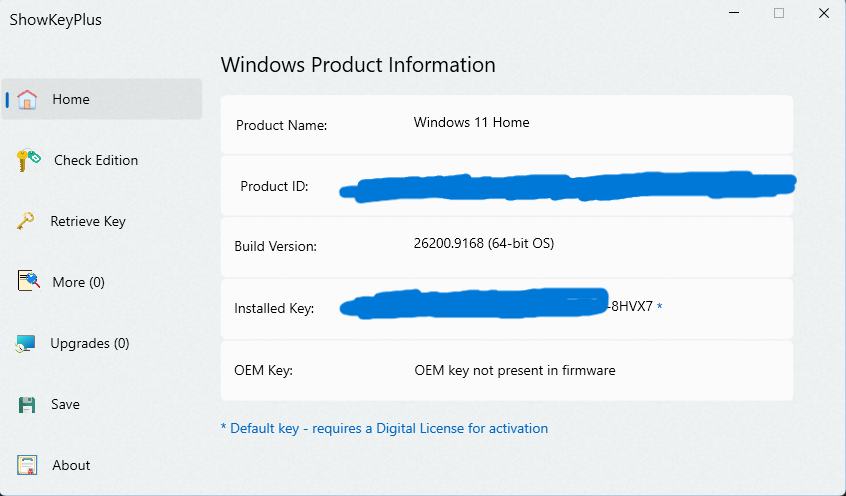Click the Installed Key label
Viewport: 846px width, 496px height.
tap(274, 309)
